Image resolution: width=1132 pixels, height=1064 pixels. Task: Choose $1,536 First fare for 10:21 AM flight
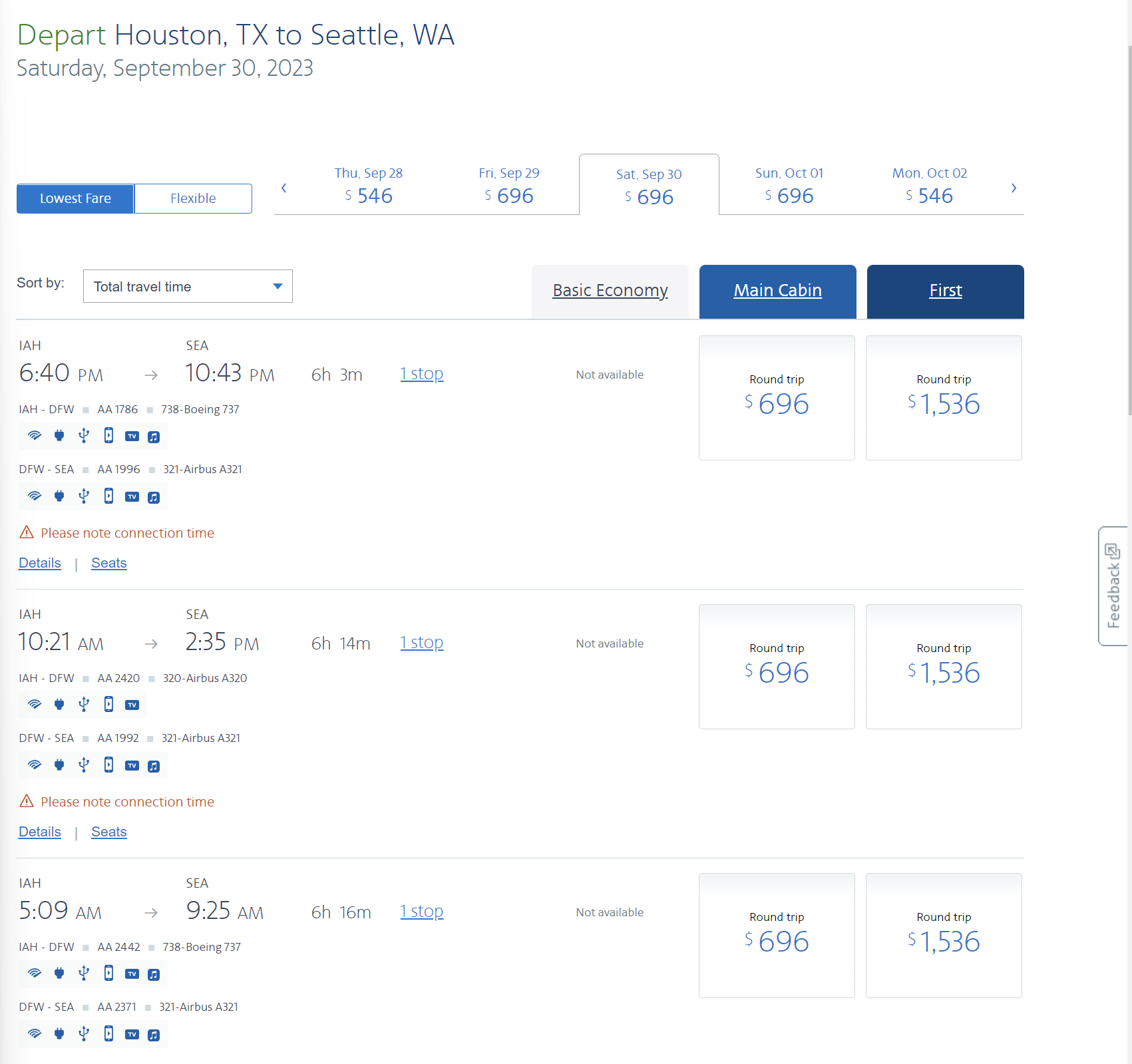pos(944,666)
